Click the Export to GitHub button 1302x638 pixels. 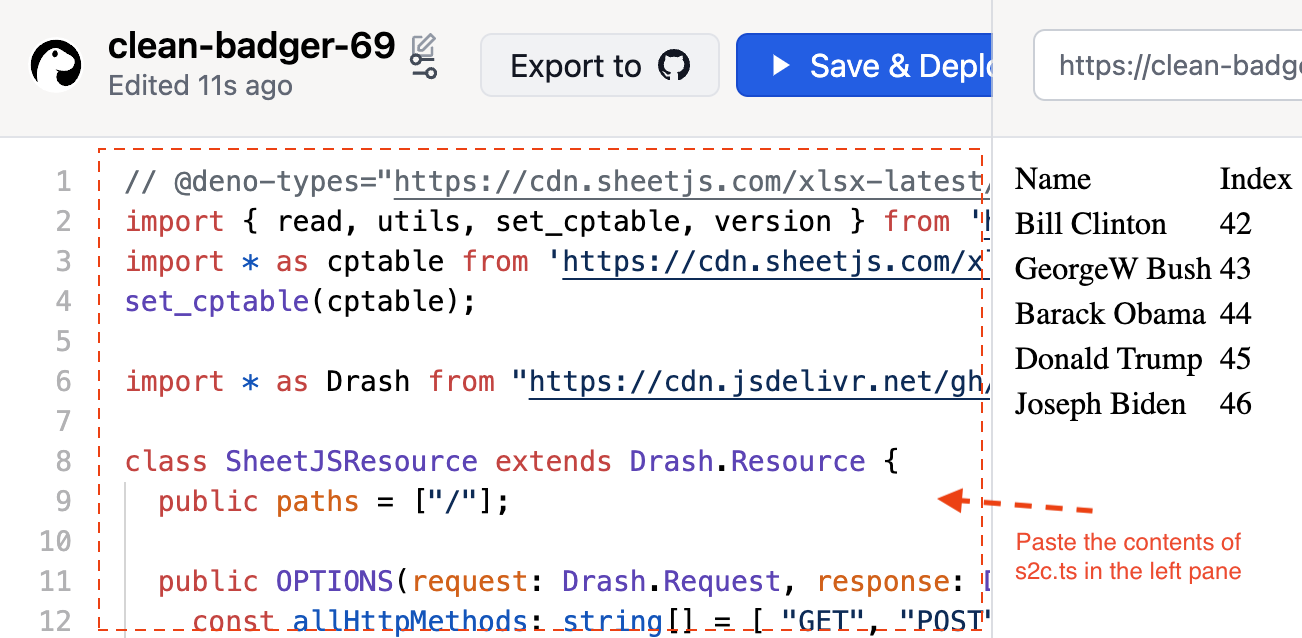(x=599, y=65)
